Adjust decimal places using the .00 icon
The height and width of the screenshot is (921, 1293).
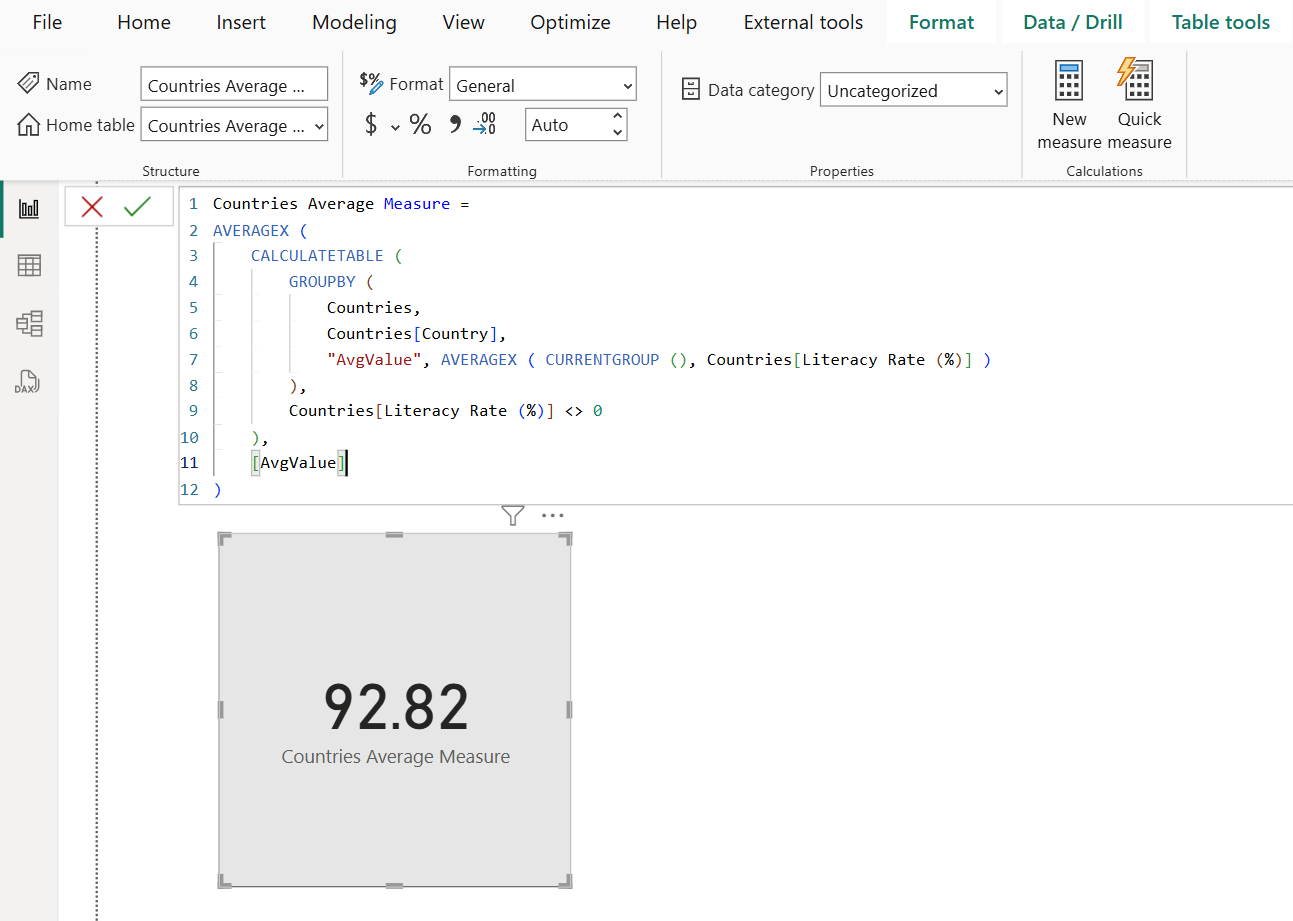484,124
